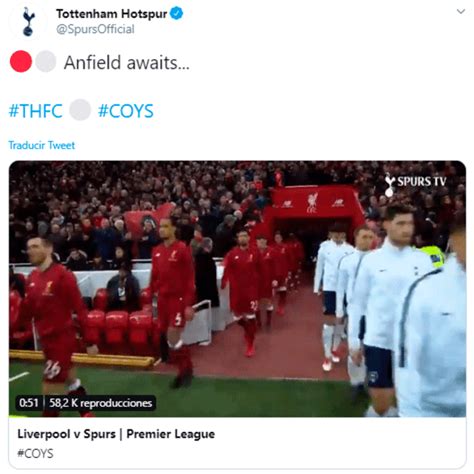This screenshot has width=474, height=474.
Task: Click the white circle emoji between hashtags
Action: [80, 110]
